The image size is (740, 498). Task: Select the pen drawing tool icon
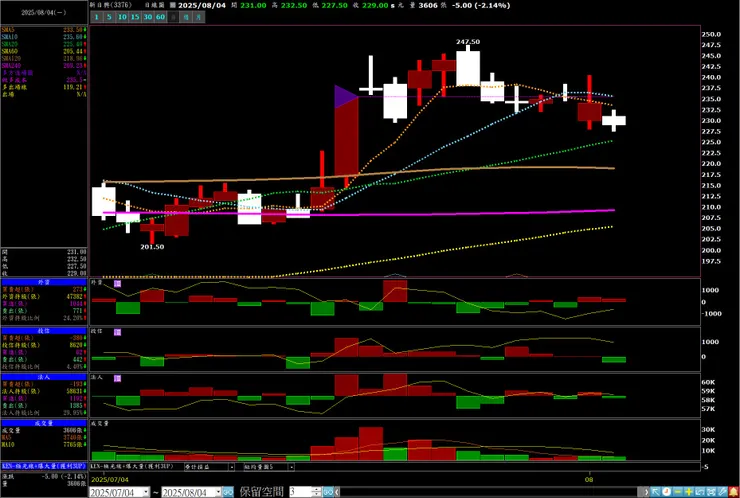coord(722,492)
